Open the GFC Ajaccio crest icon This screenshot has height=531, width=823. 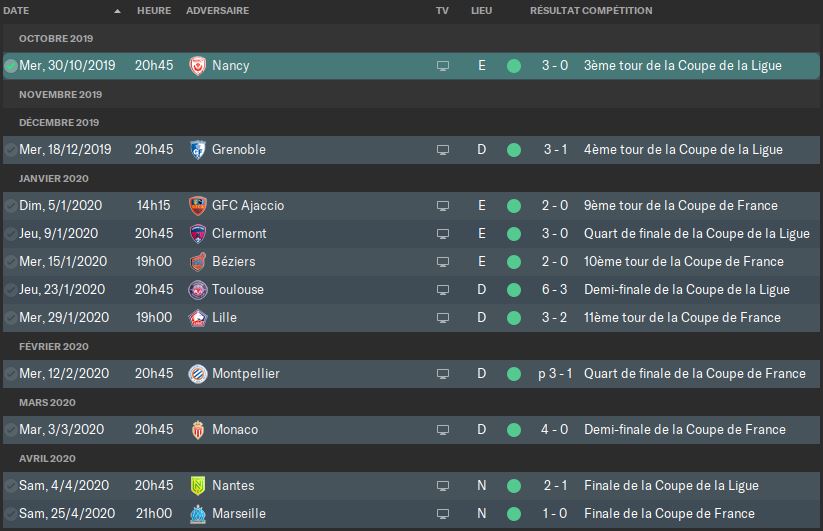click(197, 206)
